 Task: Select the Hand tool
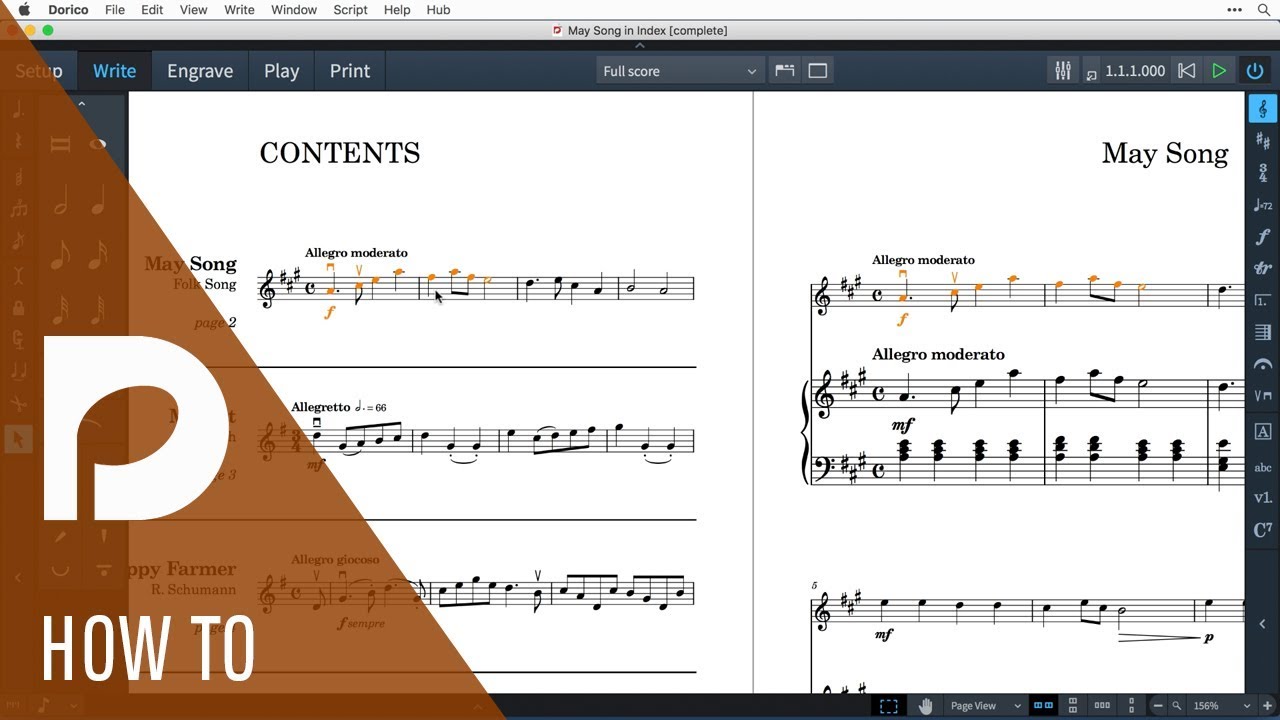click(x=925, y=706)
